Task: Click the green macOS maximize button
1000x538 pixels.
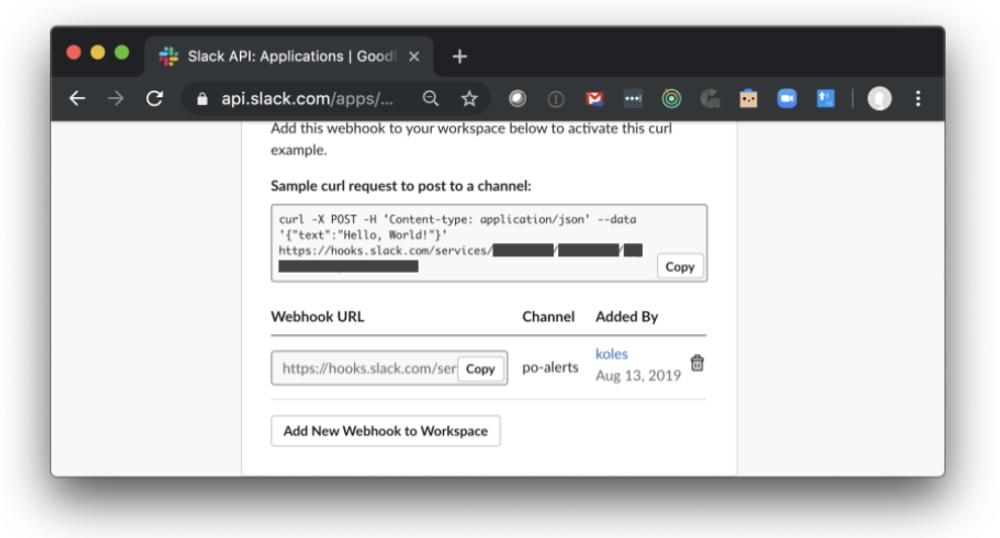Action: [x=122, y=53]
